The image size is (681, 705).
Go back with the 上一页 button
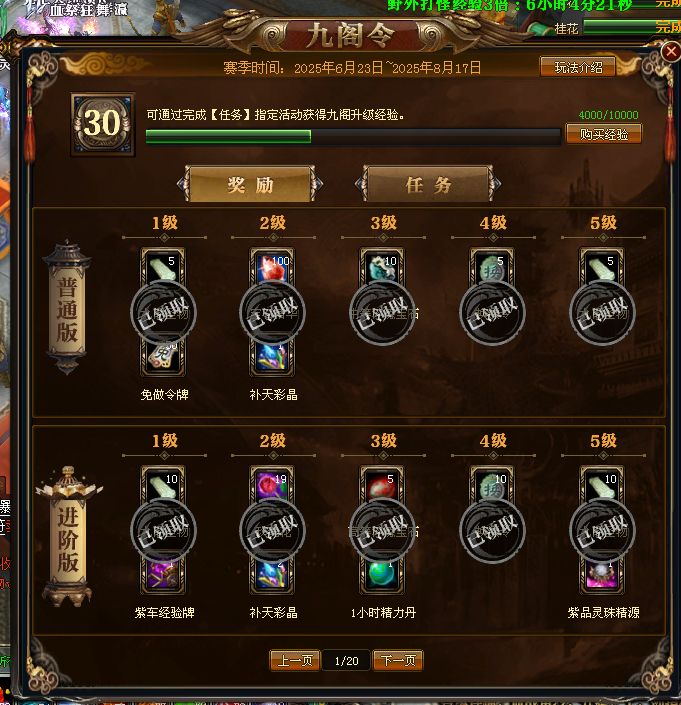[295, 660]
